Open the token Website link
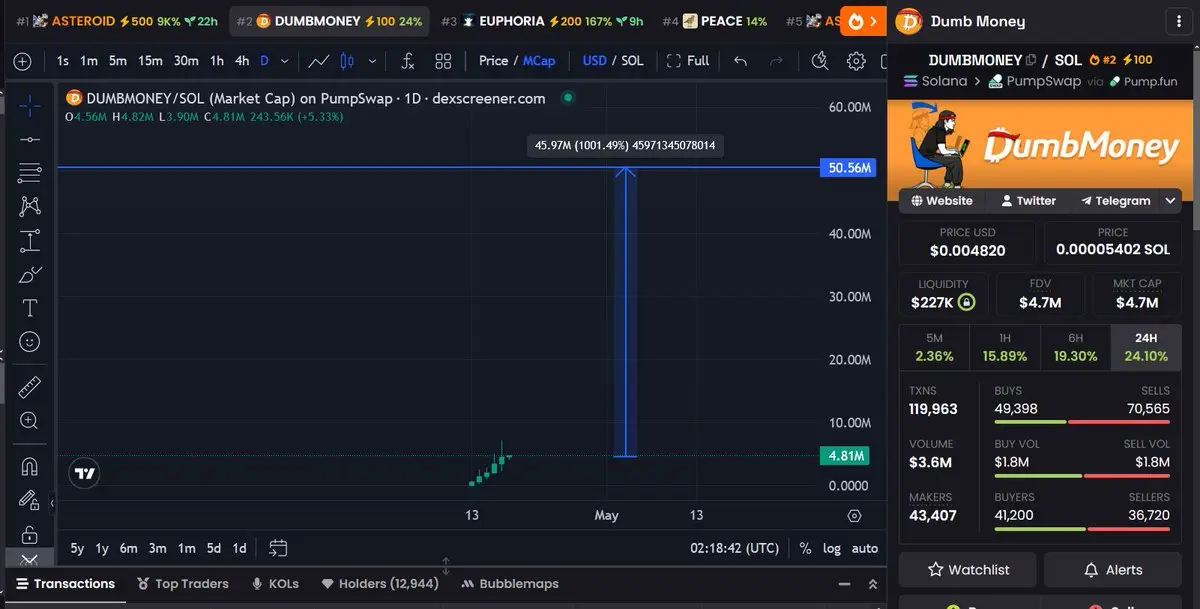 [x=941, y=201]
